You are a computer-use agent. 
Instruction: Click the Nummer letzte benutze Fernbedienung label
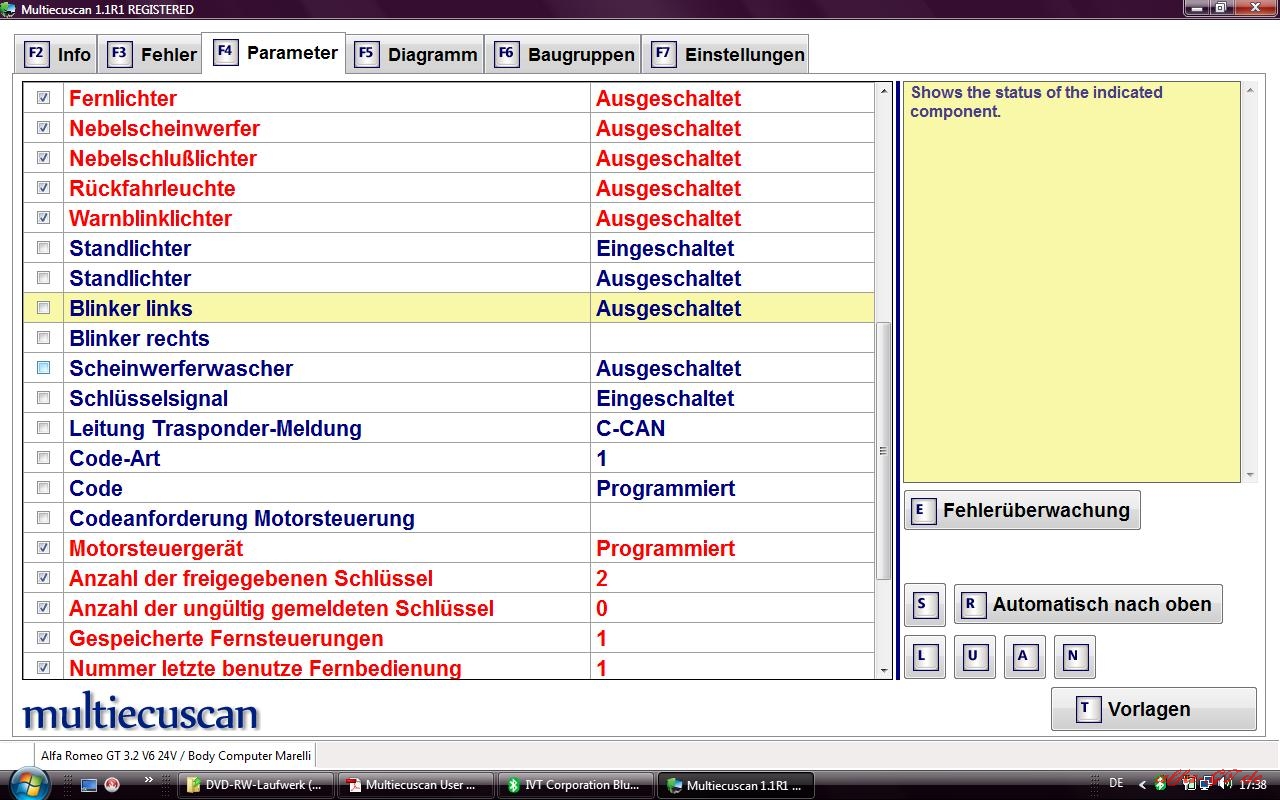(x=265, y=668)
